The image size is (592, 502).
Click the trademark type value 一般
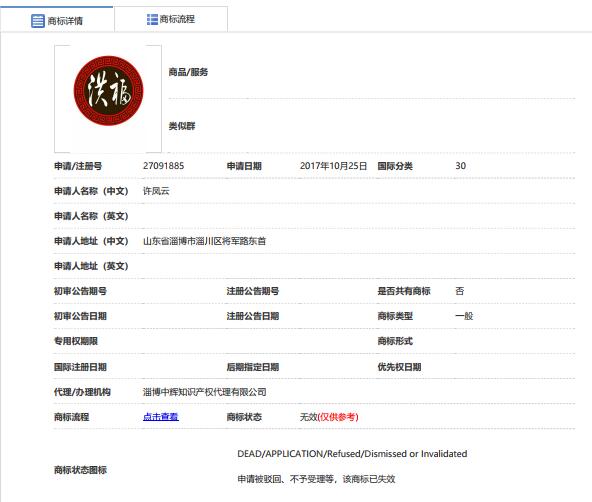tap(464, 316)
